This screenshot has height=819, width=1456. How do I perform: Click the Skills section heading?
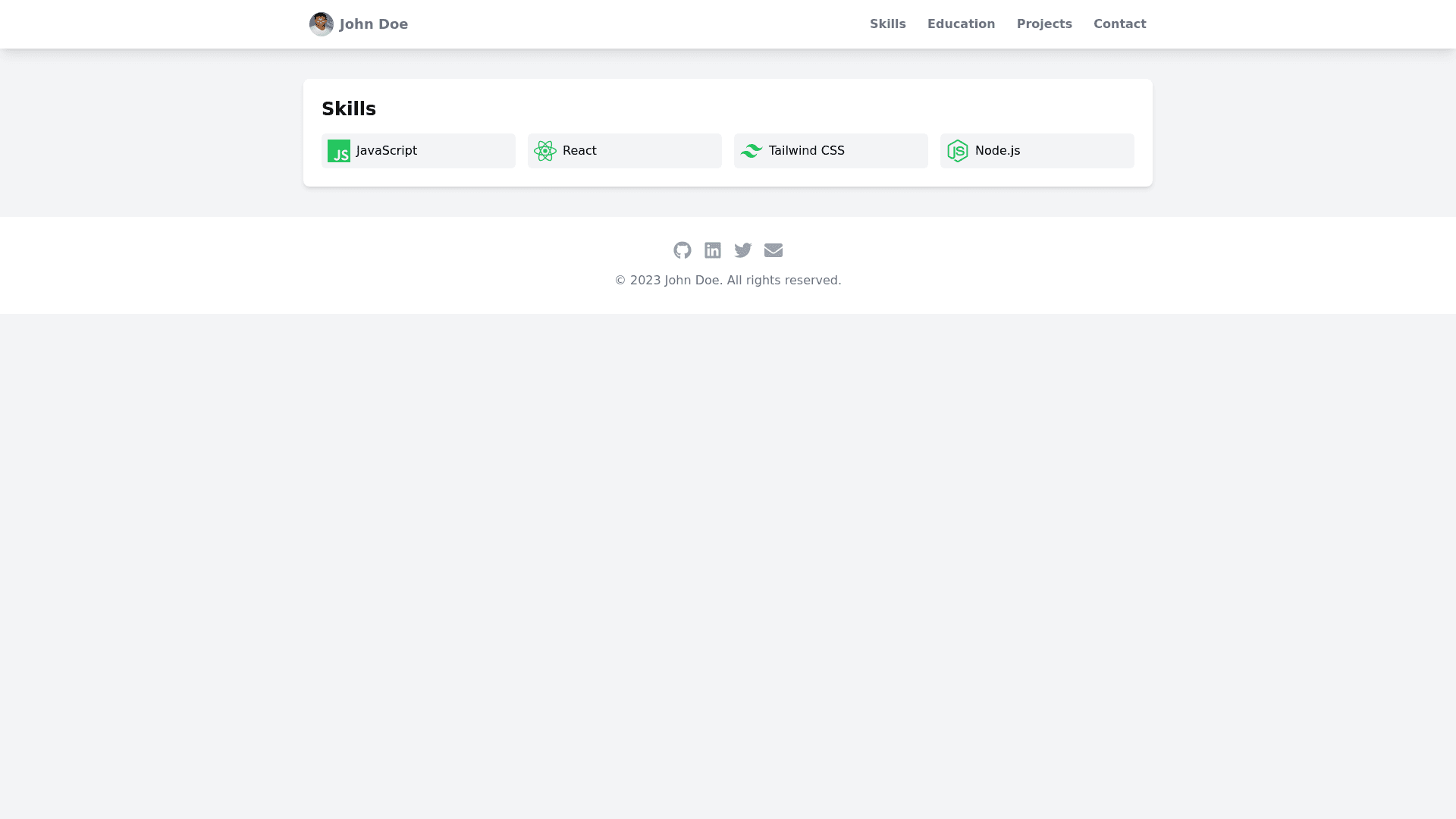[349, 109]
